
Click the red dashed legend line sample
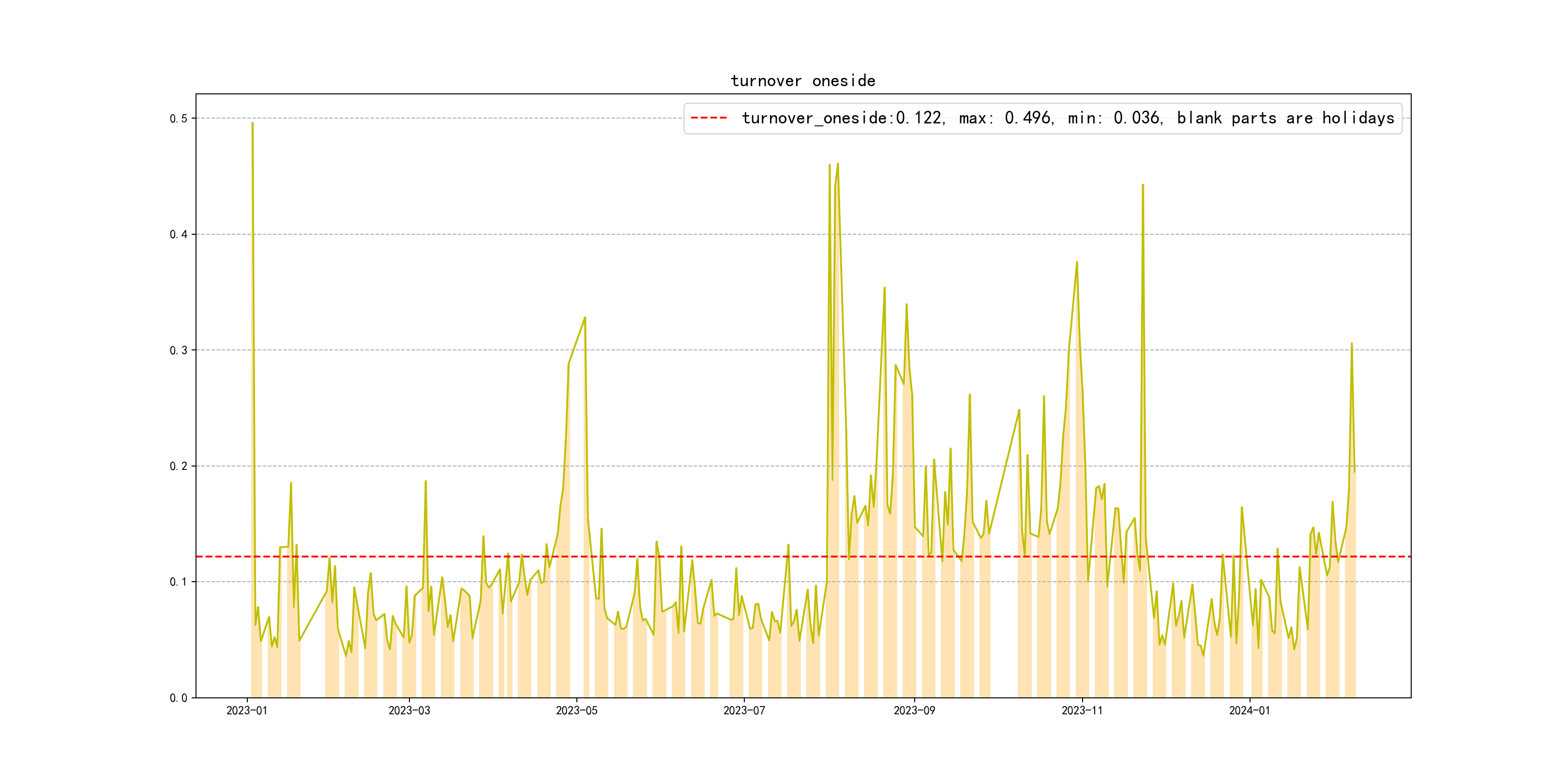pyautogui.click(x=709, y=118)
